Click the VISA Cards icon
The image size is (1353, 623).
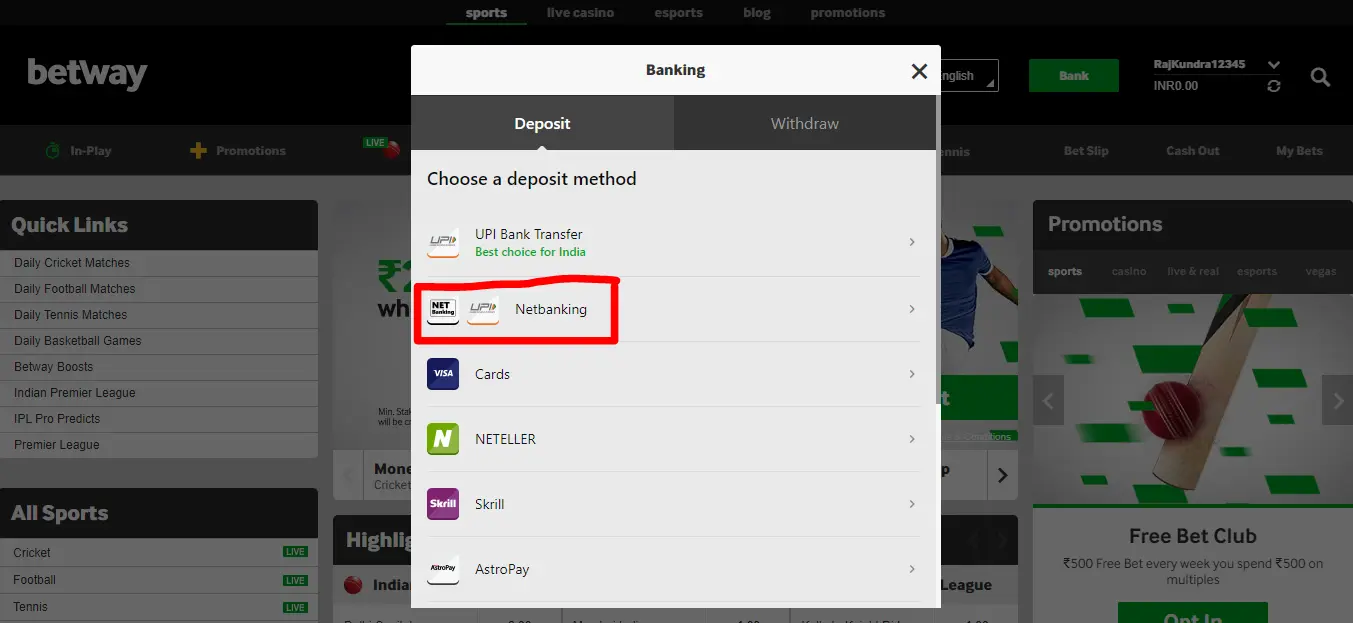coord(443,374)
